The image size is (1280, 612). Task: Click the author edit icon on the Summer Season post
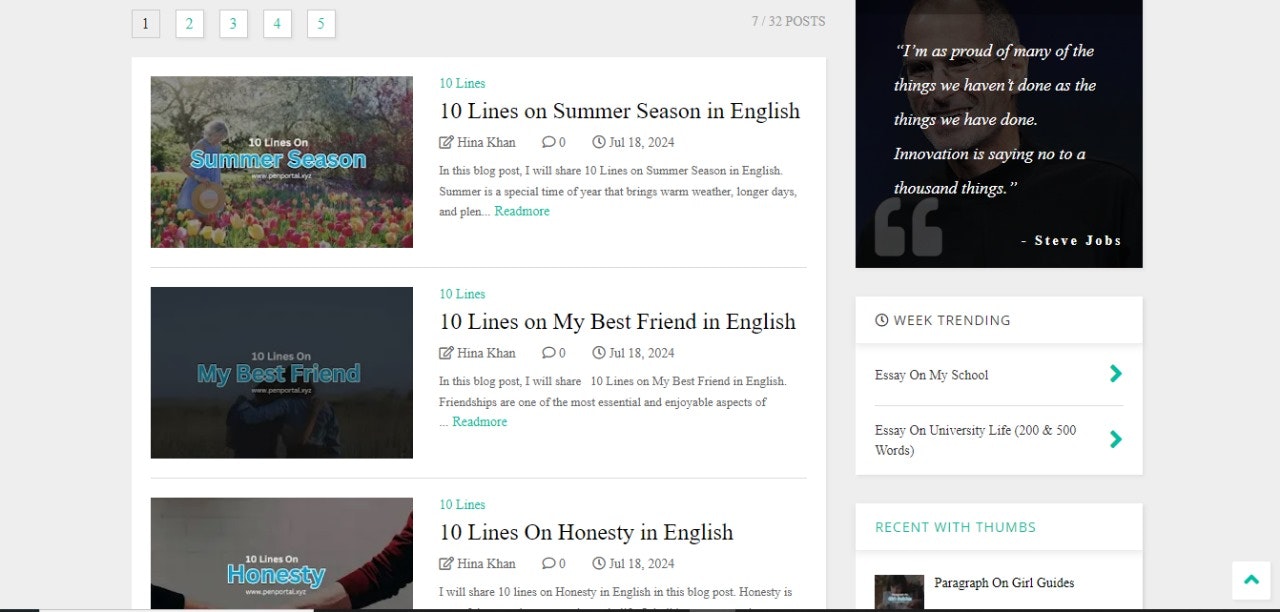click(446, 142)
